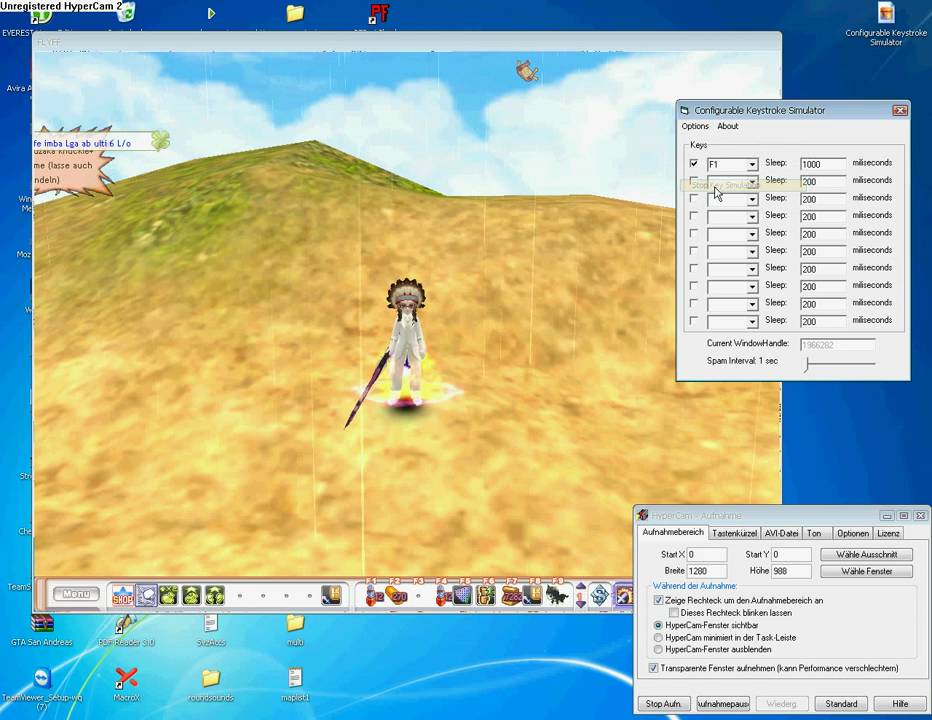The image size is (932, 720).
Task: Click the blue S icon in game toolbar
Action: click(600, 595)
